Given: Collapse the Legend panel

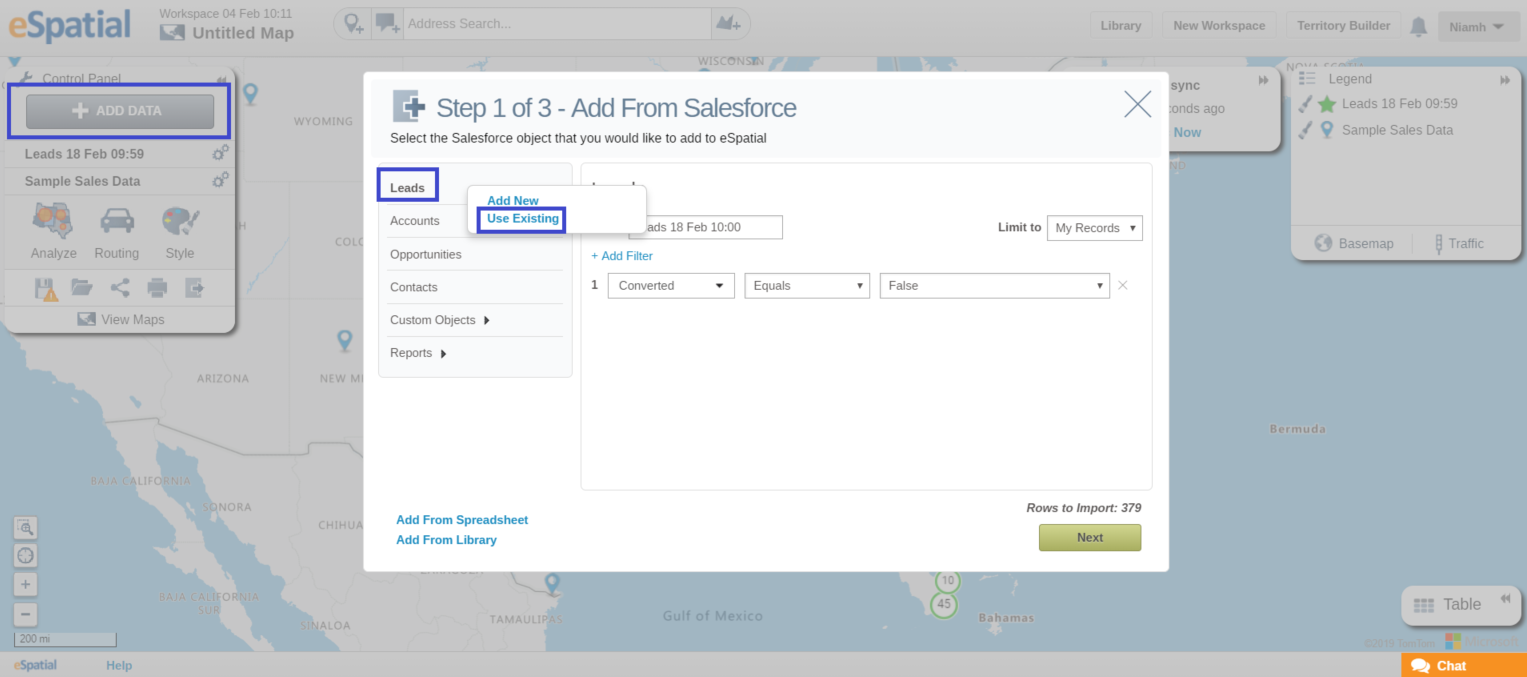Looking at the screenshot, I should (x=1504, y=80).
